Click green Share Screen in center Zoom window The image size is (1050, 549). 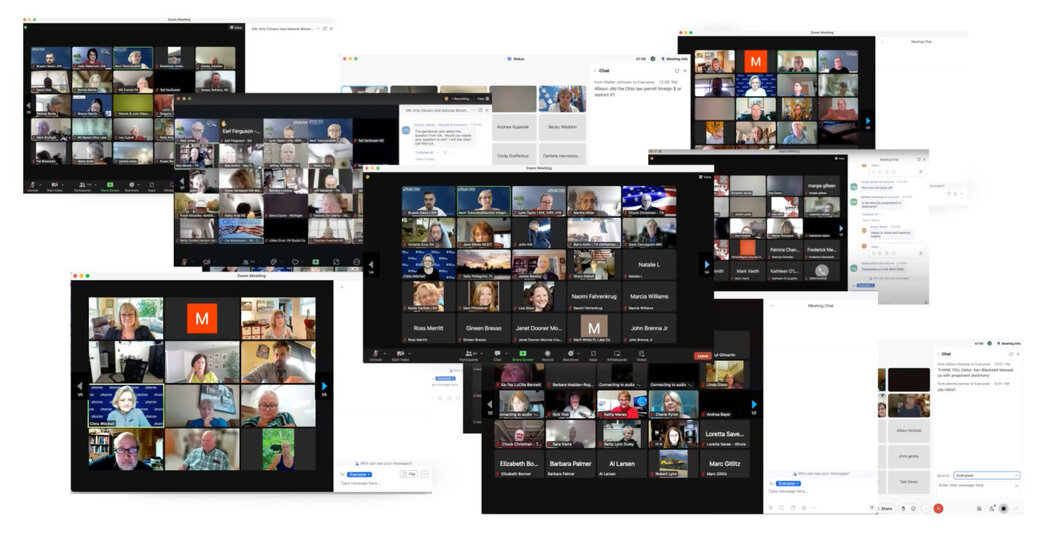click(523, 356)
